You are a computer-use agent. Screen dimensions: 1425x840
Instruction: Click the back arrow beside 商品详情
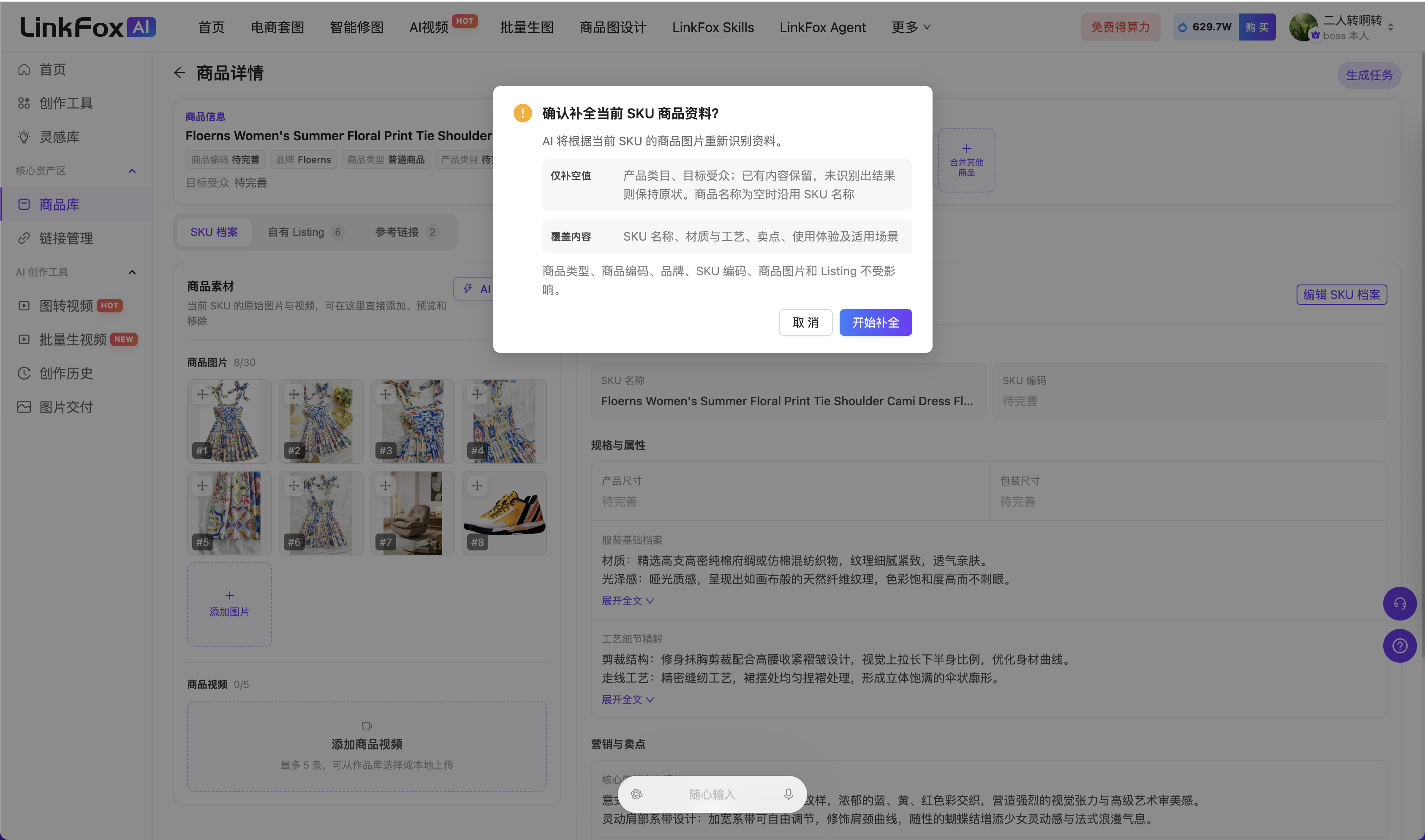pos(179,73)
